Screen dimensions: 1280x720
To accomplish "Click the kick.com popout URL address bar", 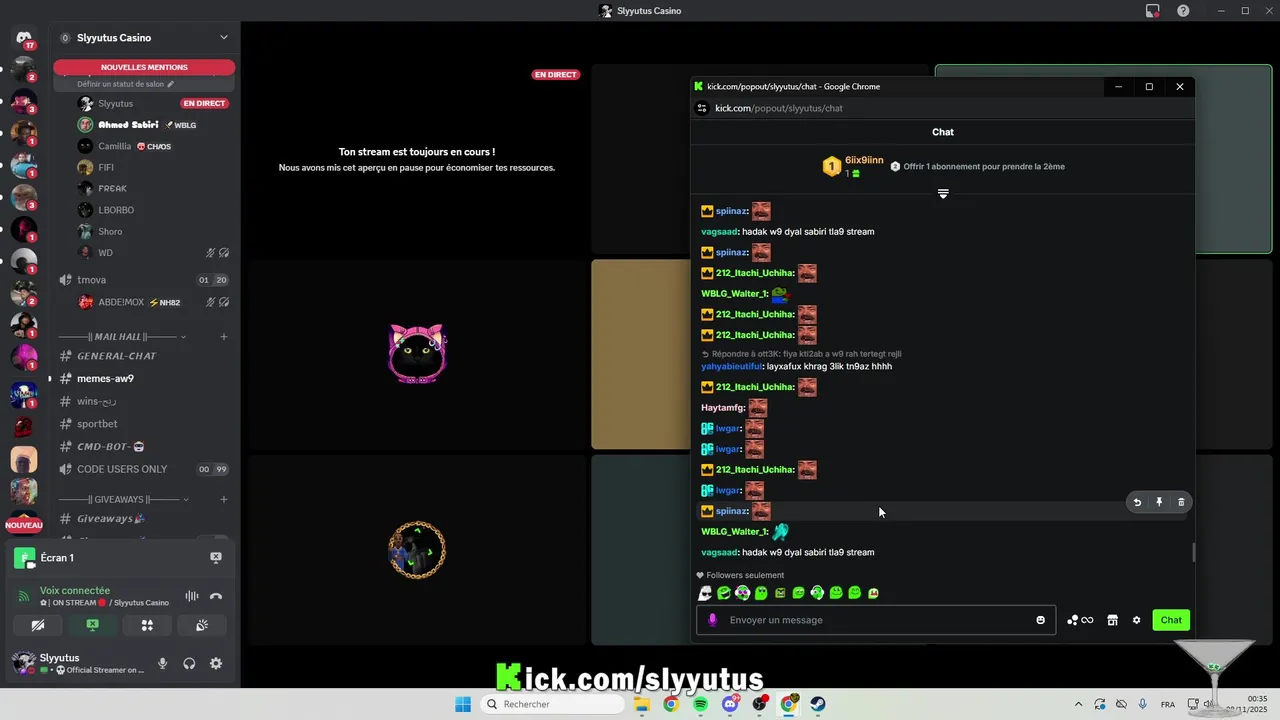I will [x=779, y=108].
